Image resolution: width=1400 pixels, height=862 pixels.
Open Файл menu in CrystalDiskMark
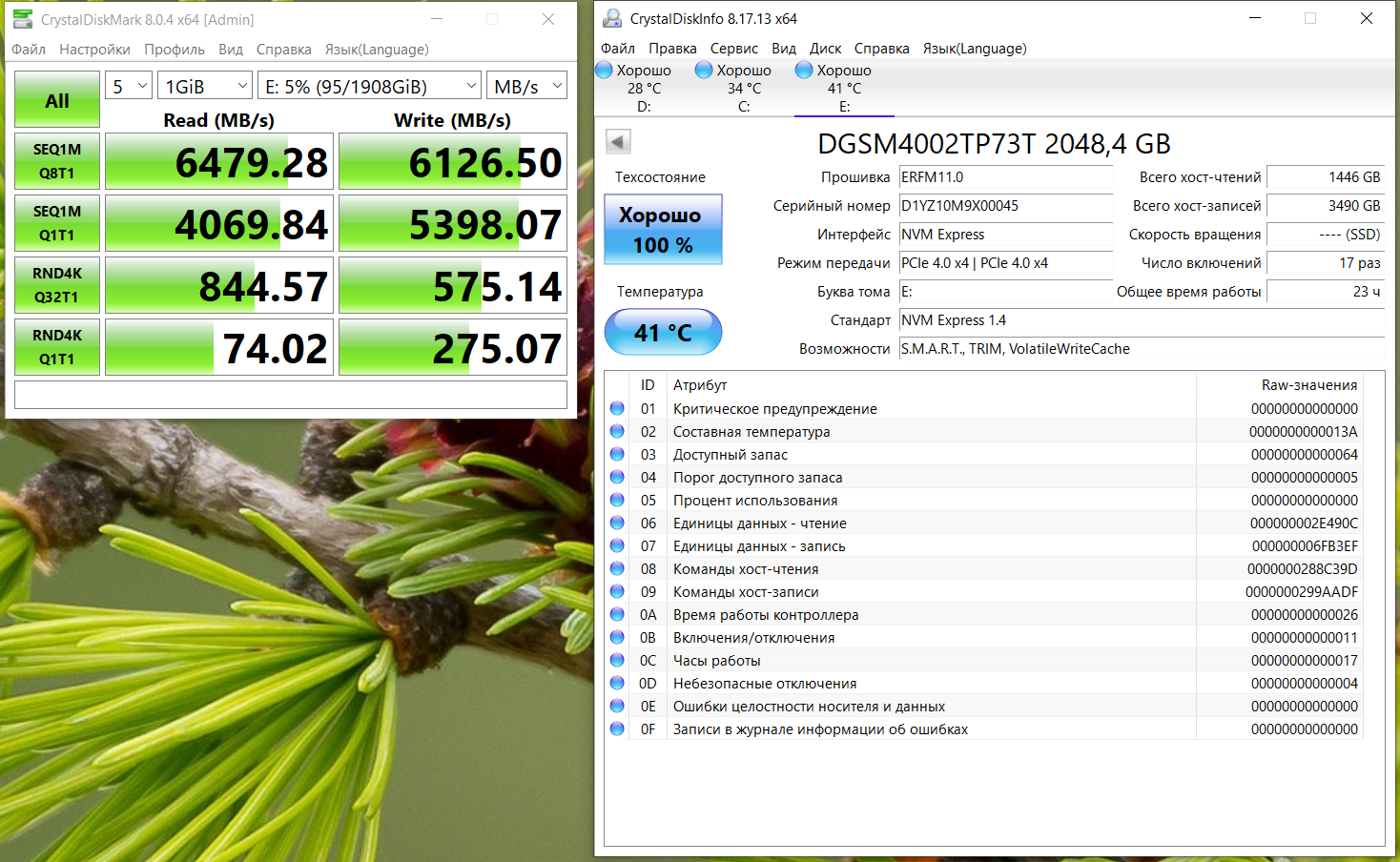(x=29, y=50)
